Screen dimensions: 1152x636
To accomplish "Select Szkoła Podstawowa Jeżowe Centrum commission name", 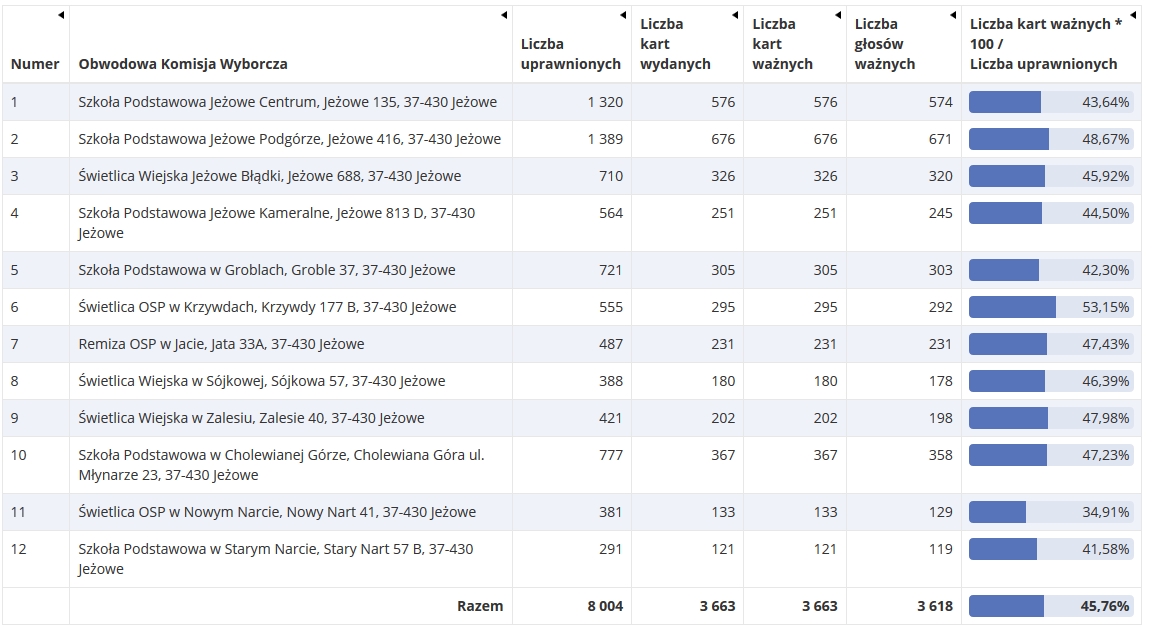I will 287,102.
